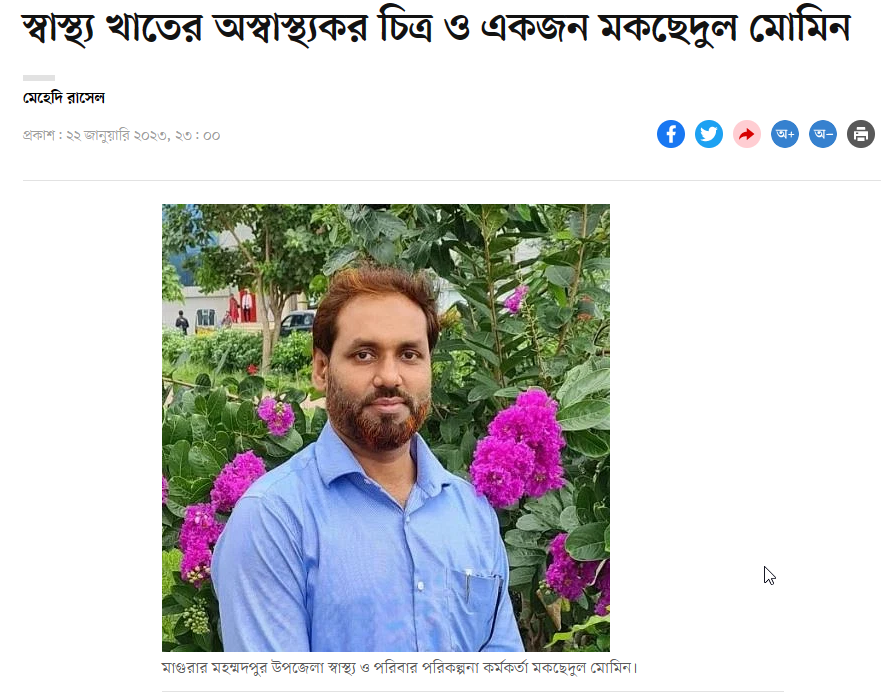Open the article photo of the man

(x=385, y=428)
